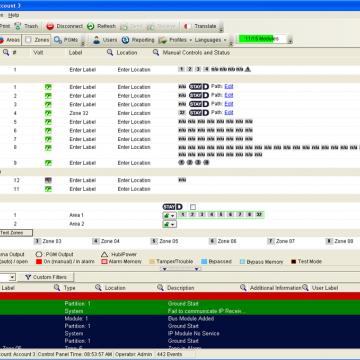Open the Profiles dropdown arrow
This screenshot has height=360, width=360.
tap(191, 40)
